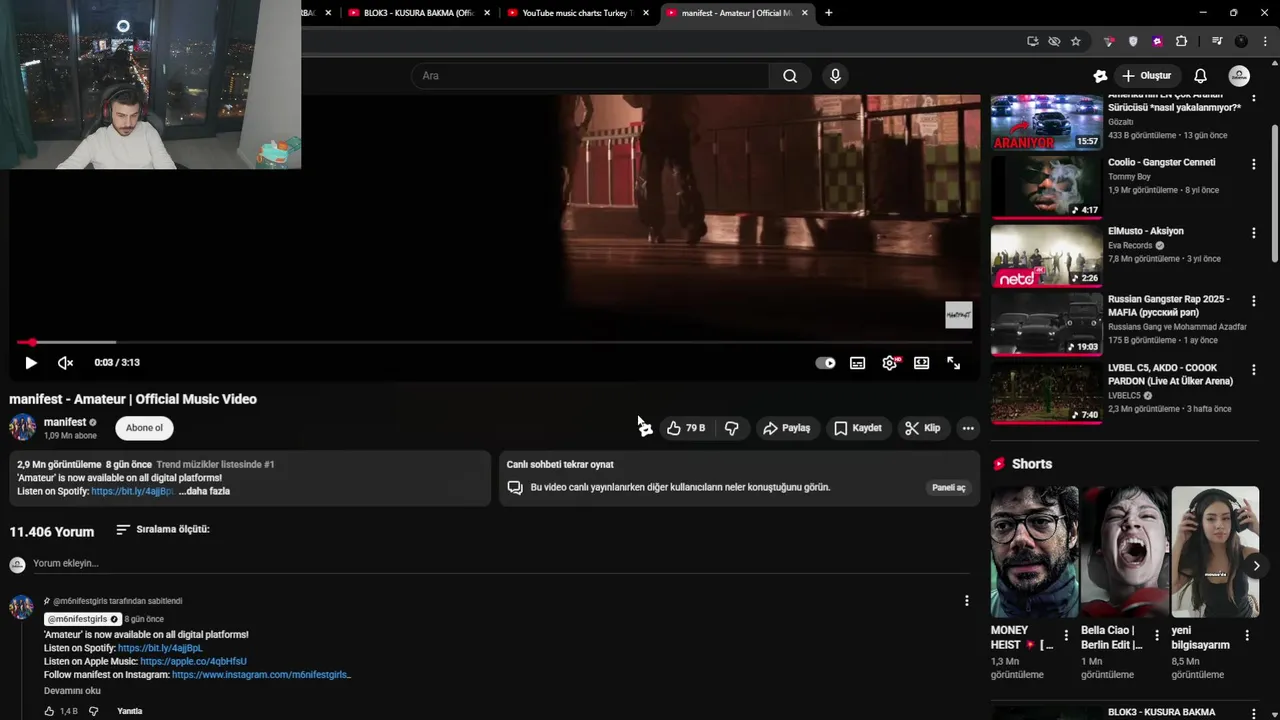Switch to theater mode
1280x720 pixels.
[921, 363]
